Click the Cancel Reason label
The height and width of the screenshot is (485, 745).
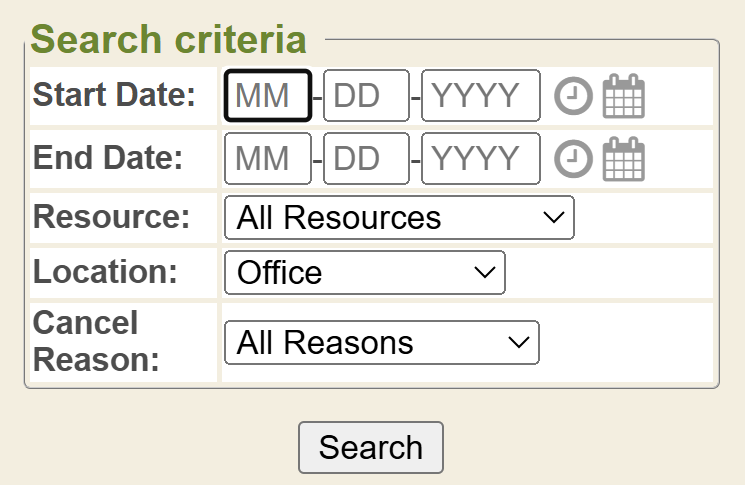point(96,341)
